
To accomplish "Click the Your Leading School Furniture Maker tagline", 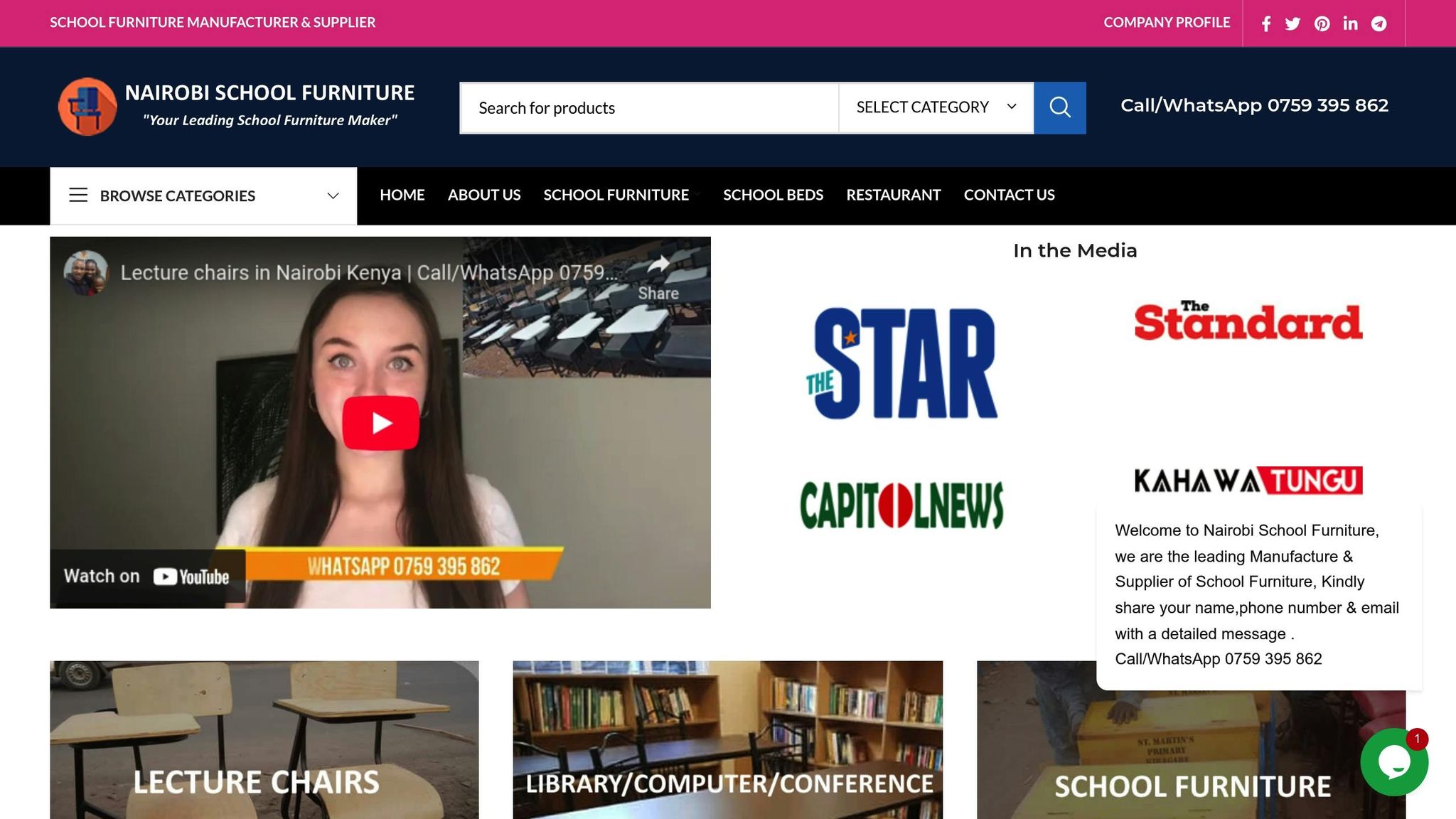I will tap(270, 120).
